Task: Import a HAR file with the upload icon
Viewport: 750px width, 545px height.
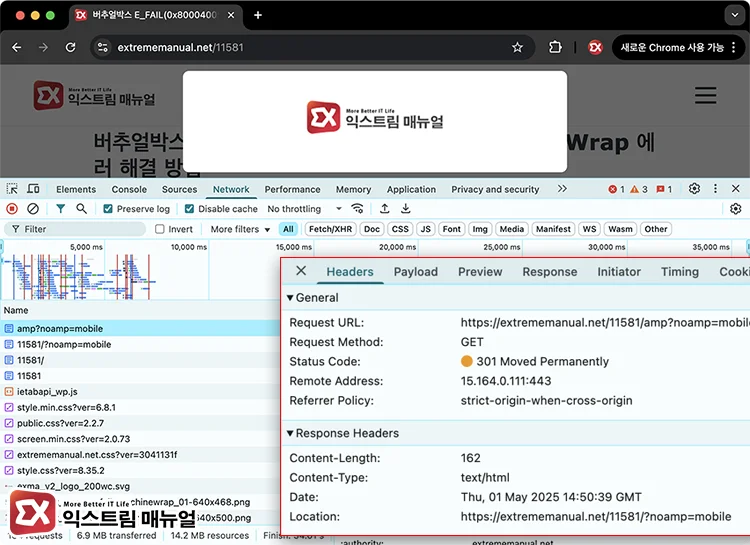Action: (x=385, y=209)
